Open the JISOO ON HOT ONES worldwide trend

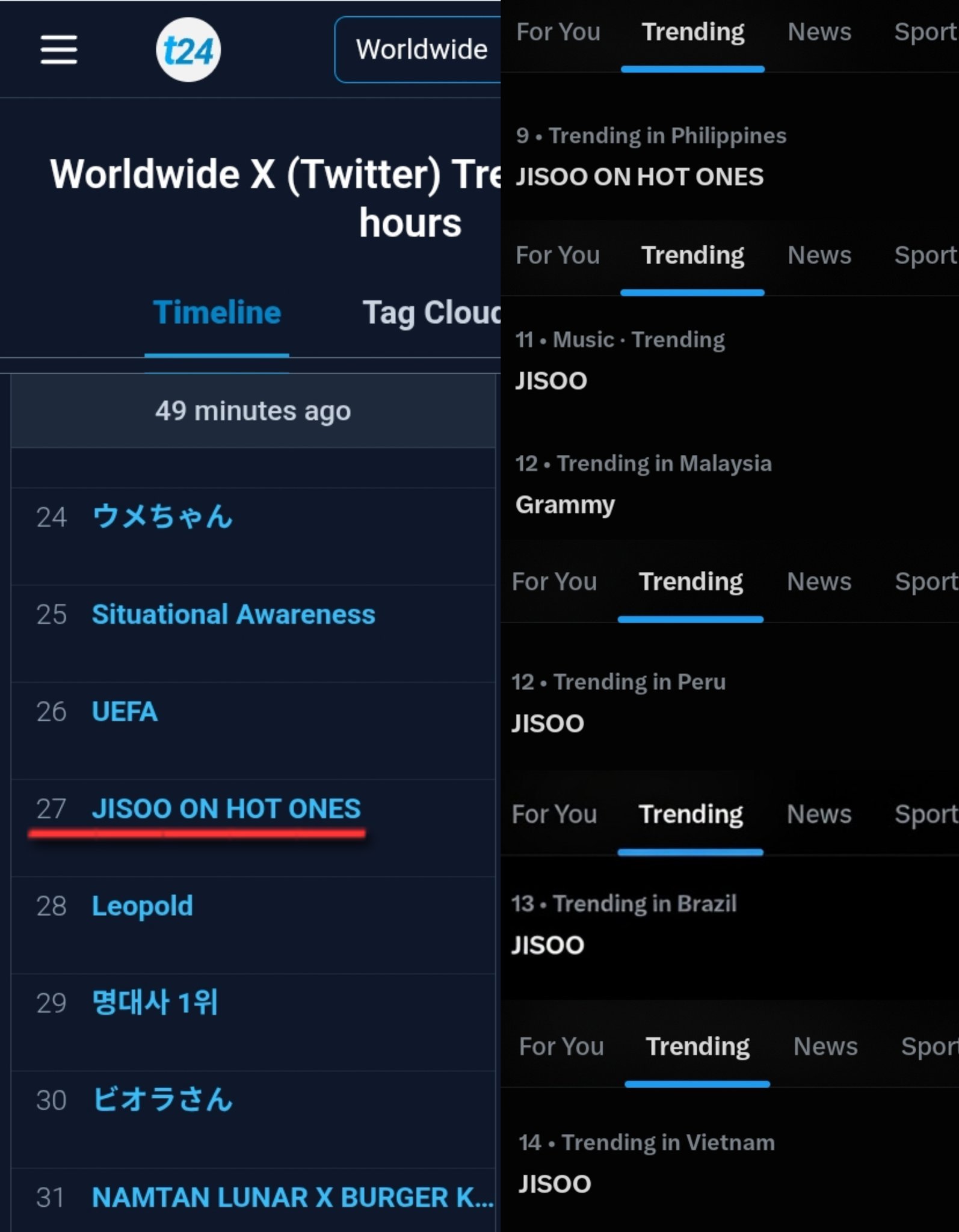point(226,808)
